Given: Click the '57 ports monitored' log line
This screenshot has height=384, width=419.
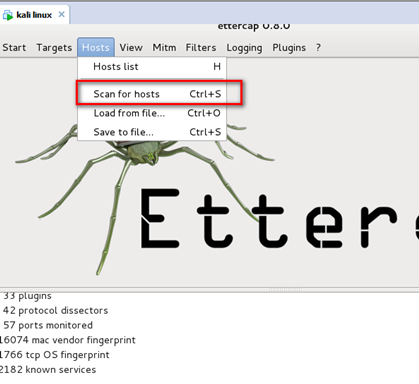Looking at the screenshot, I should click(x=48, y=325).
